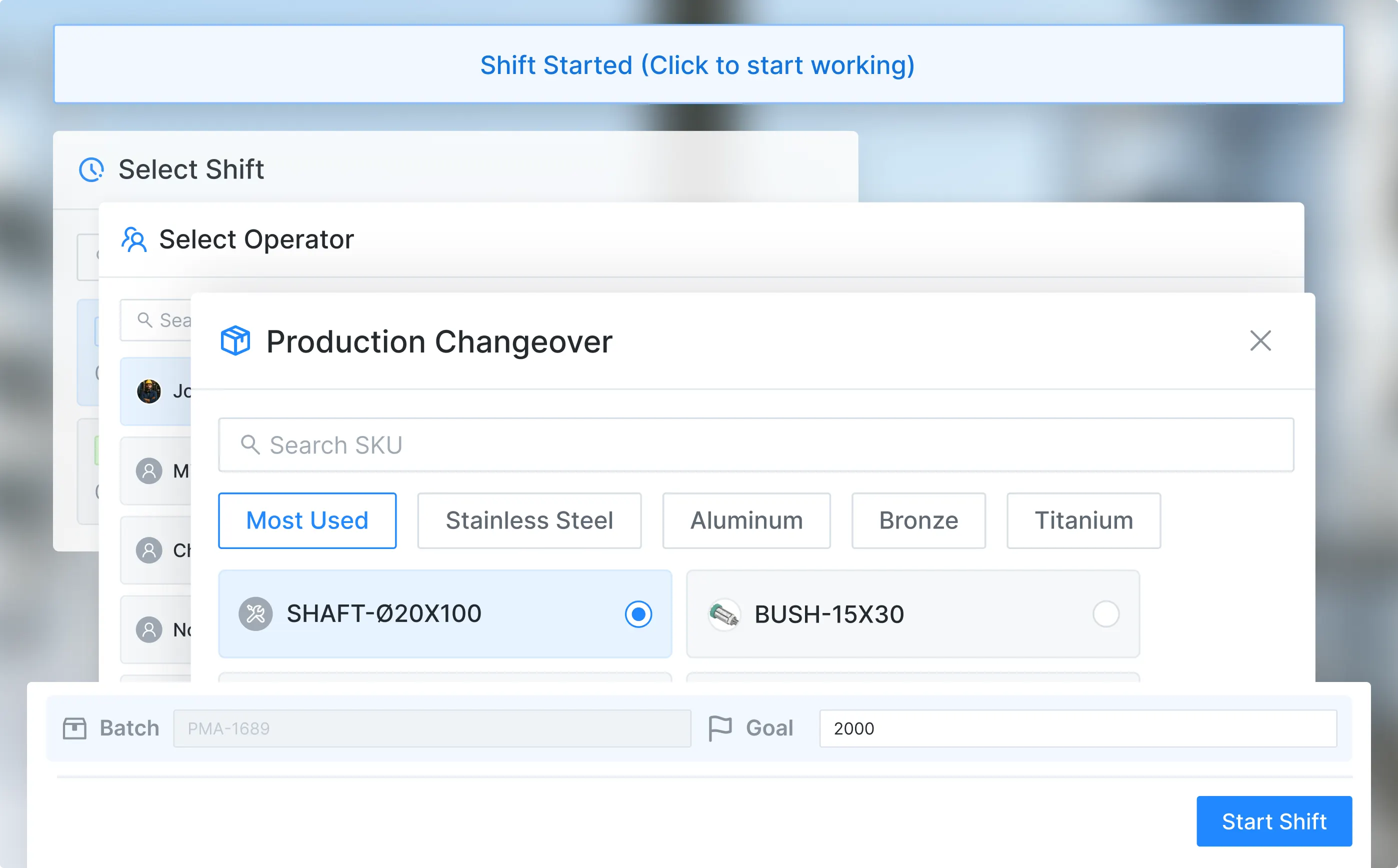Viewport: 1398px width, 868px height.
Task: Click the wrench icon on SHAFT-Ø20X100 card
Action: point(255,613)
